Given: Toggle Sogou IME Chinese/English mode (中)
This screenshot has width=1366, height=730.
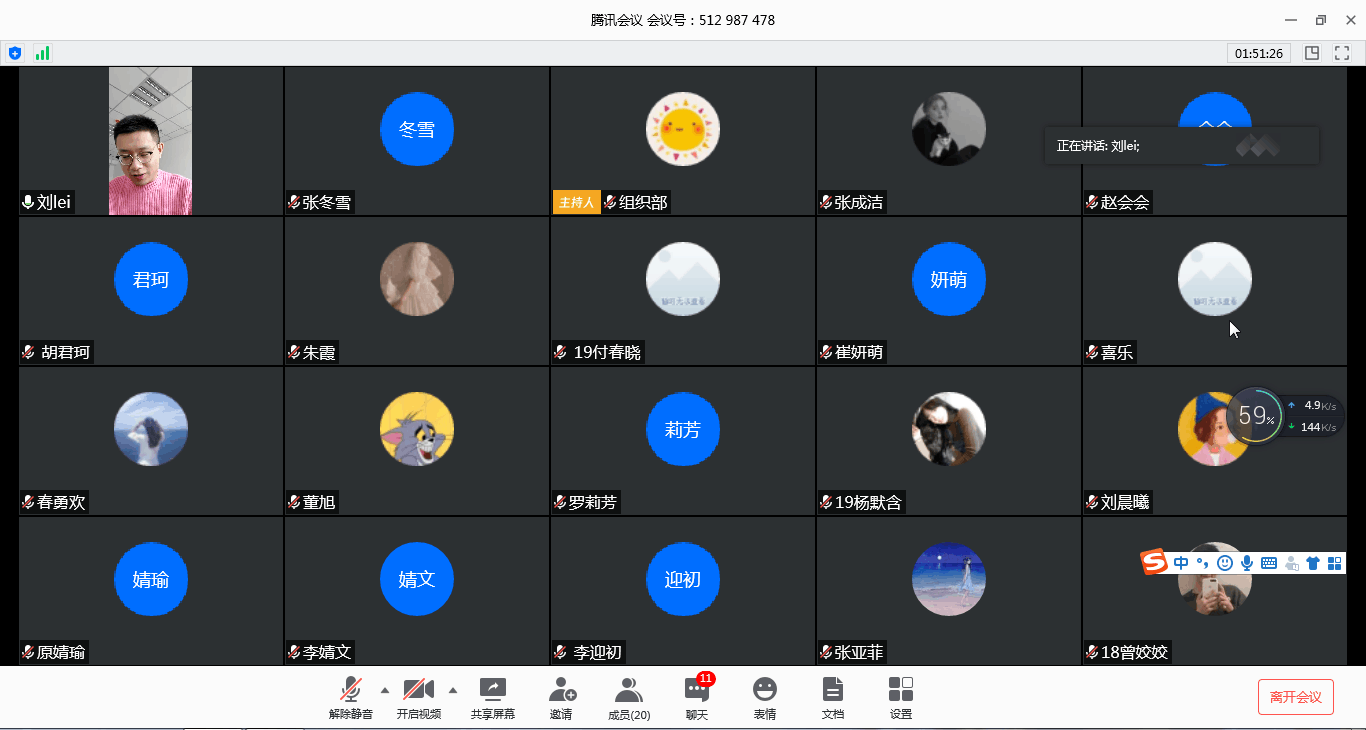Looking at the screenshot, I should (1181, 563).
